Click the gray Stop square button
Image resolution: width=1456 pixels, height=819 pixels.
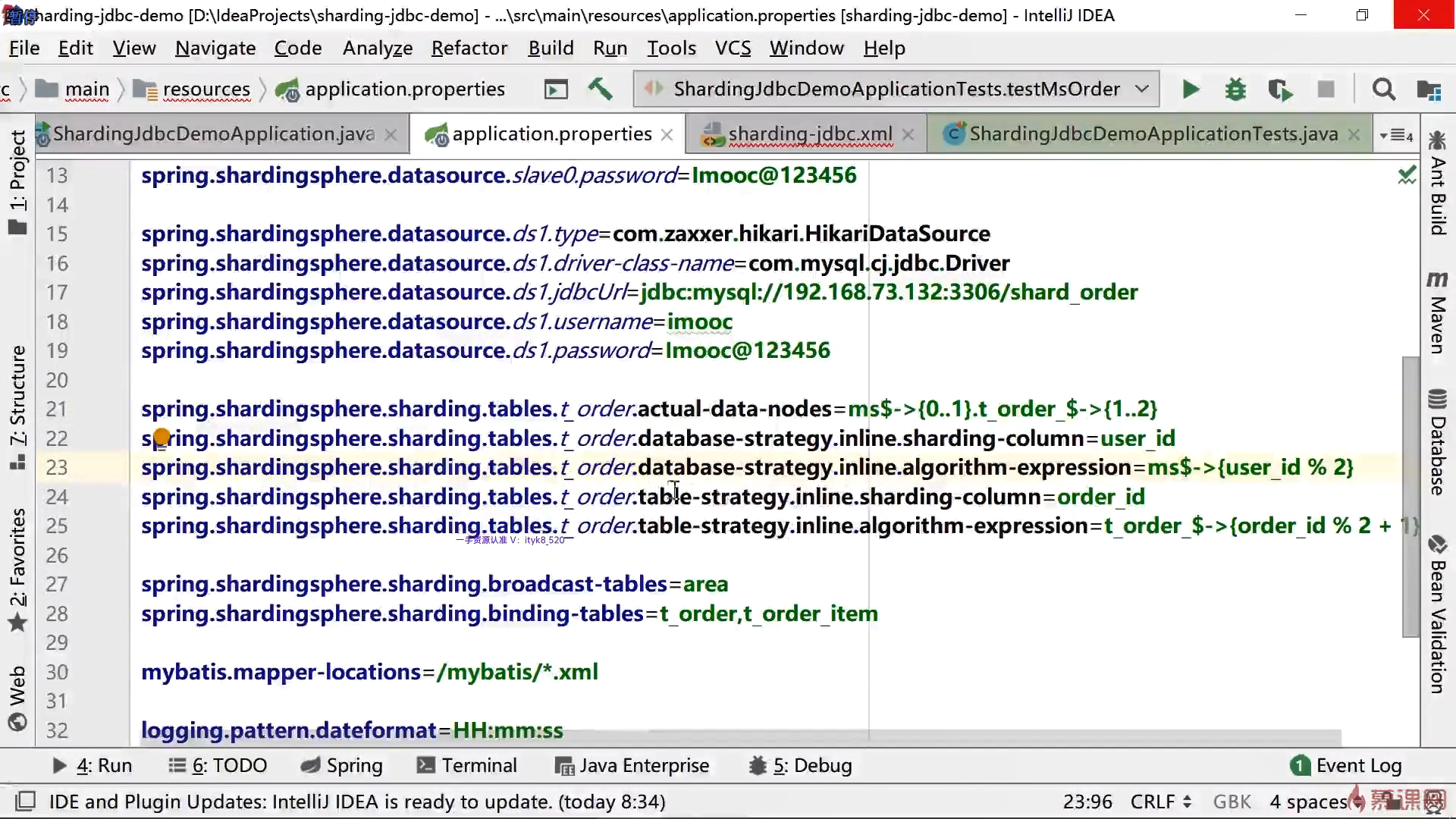pyautogui.click(x=1326, y=89)
